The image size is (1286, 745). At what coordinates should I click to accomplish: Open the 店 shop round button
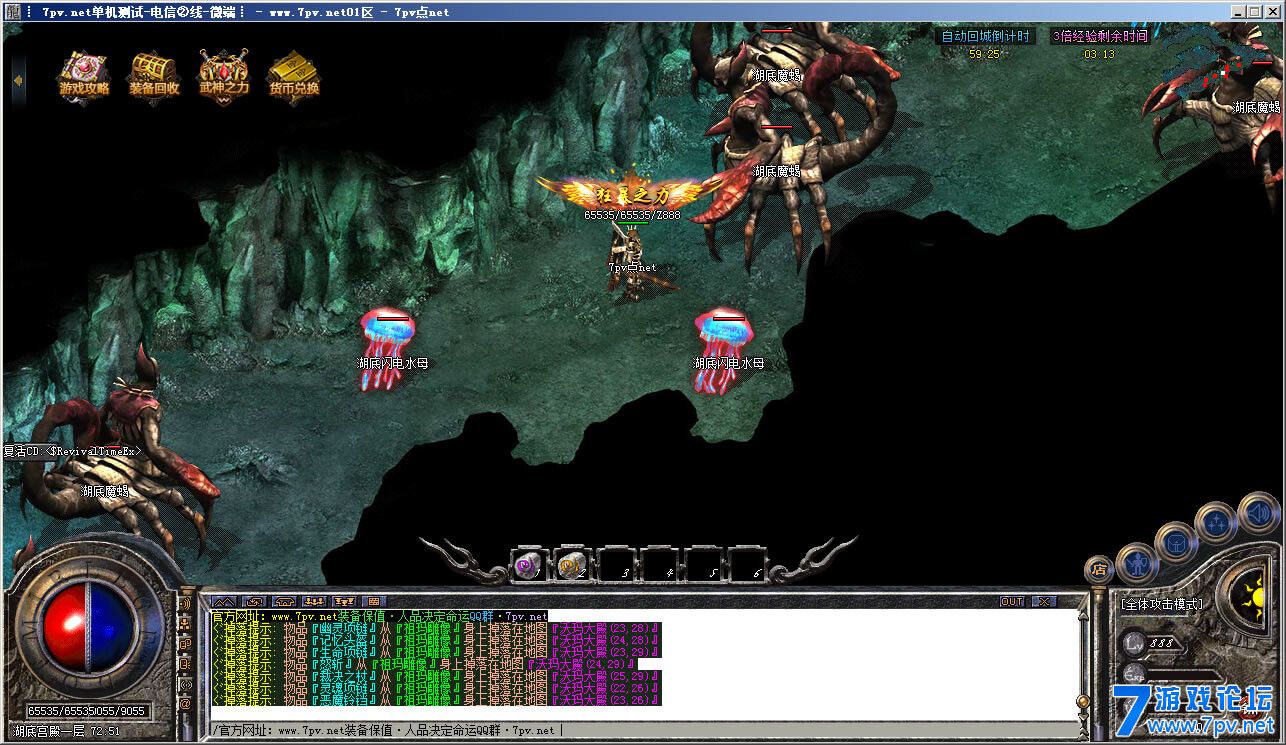[1099, 570]
